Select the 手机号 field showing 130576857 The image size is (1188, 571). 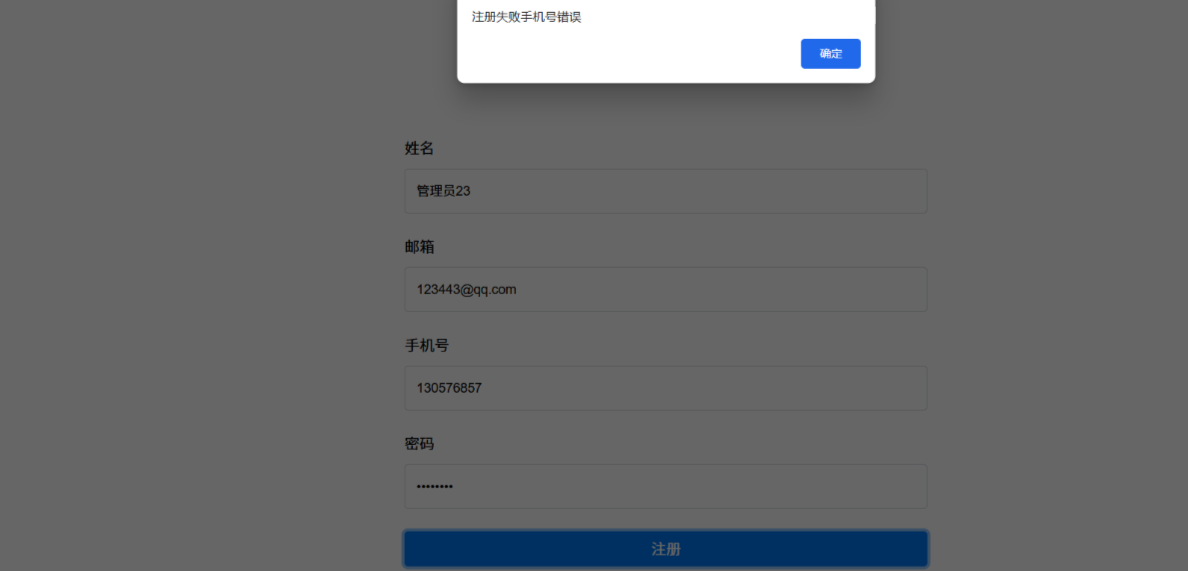pos(666,388)
